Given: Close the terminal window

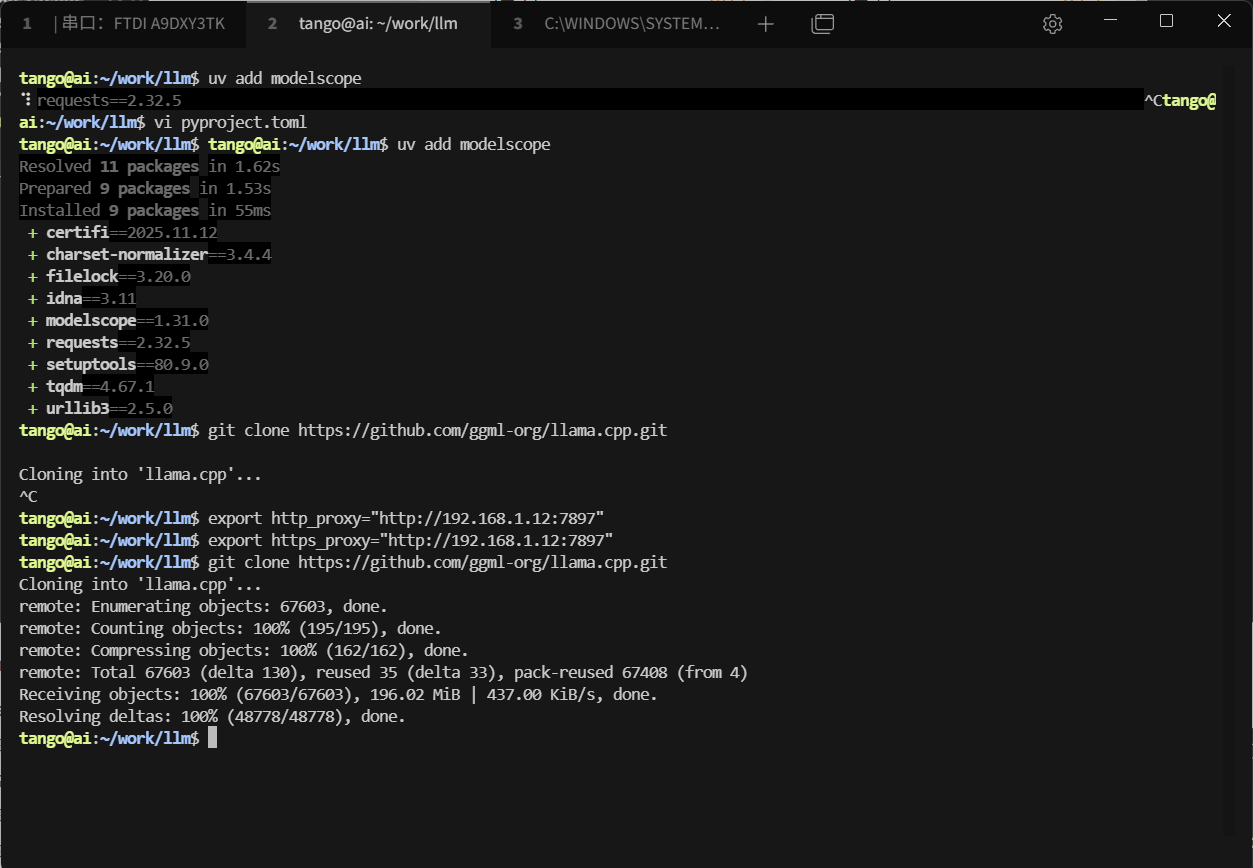Looking at the screenshot, I should tap(1223, 22).
